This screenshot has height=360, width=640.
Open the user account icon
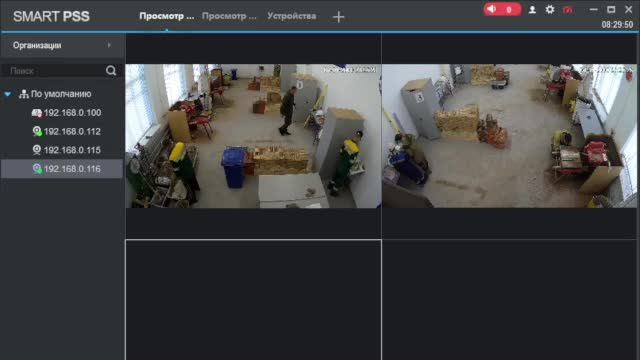[x=532, y=9]
